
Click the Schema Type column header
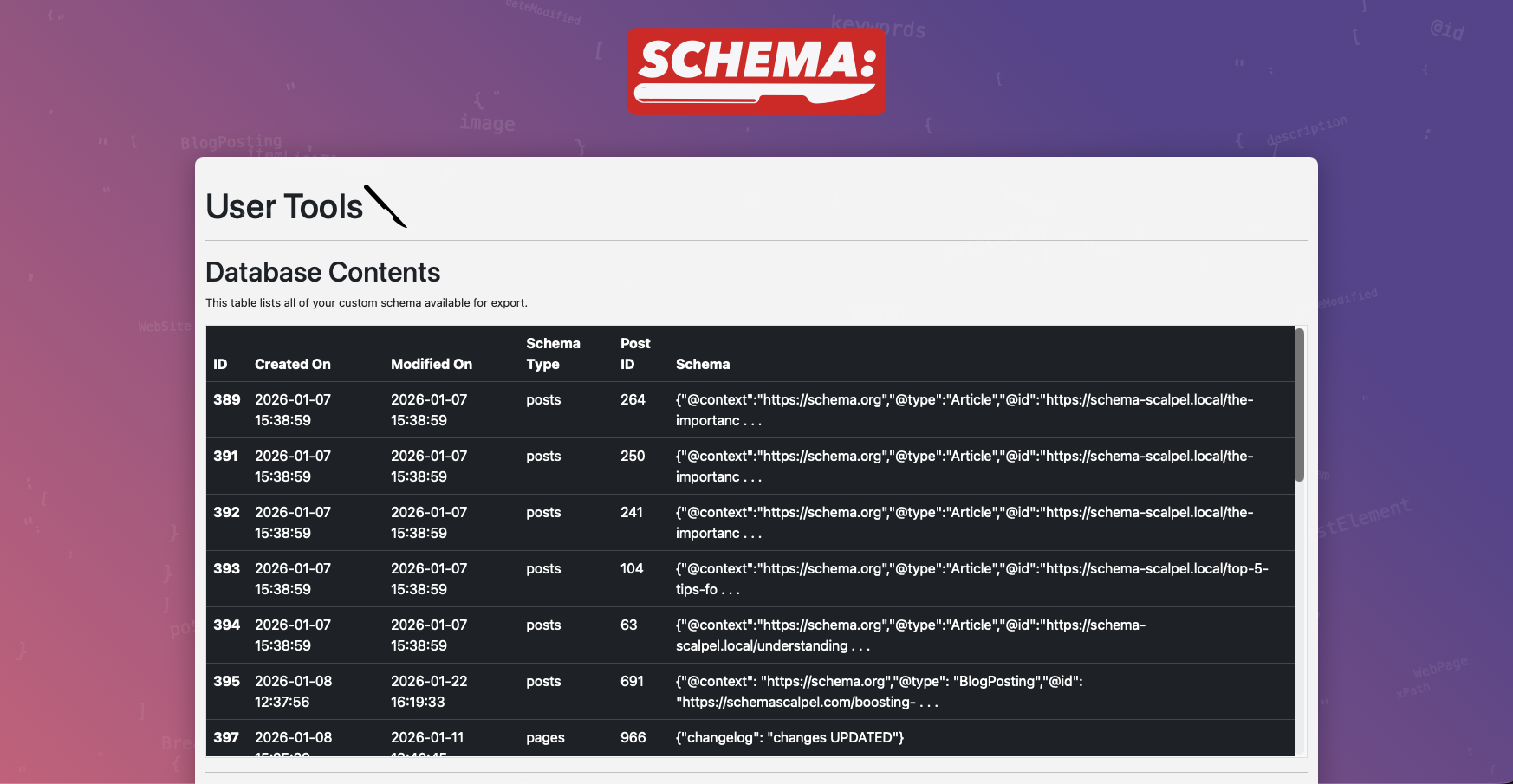coord(552,353)
